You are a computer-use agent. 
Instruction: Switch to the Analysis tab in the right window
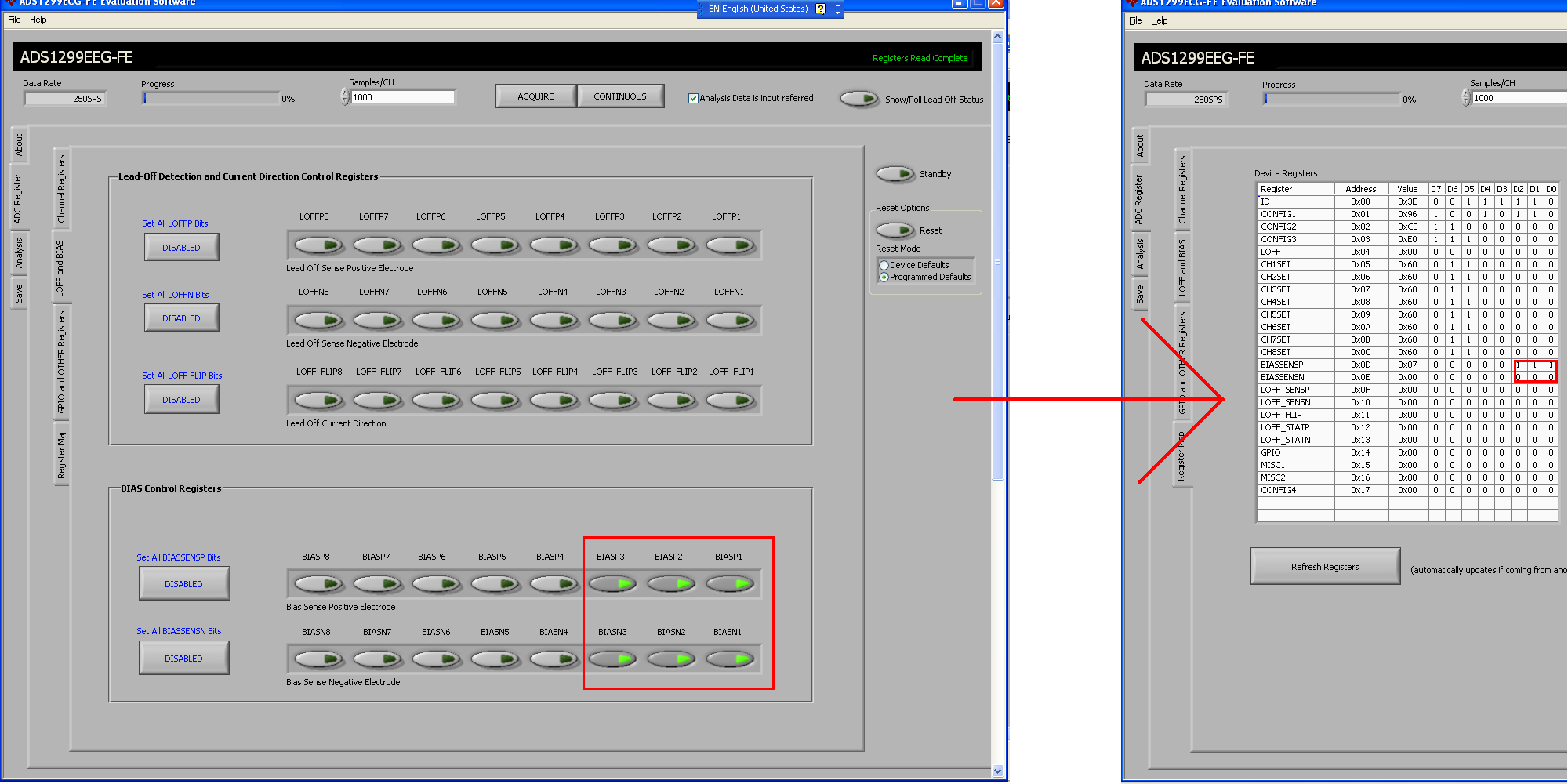[1140, 254]
